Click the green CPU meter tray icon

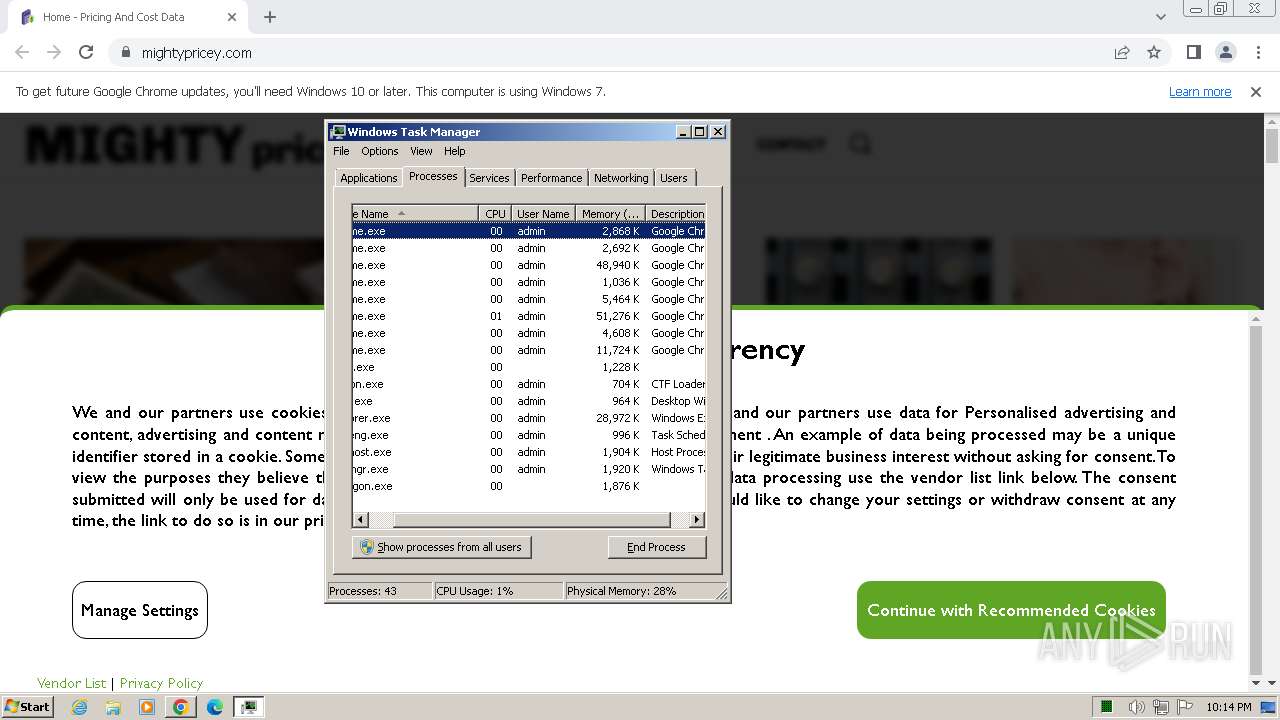click(x=1107, y=707)
